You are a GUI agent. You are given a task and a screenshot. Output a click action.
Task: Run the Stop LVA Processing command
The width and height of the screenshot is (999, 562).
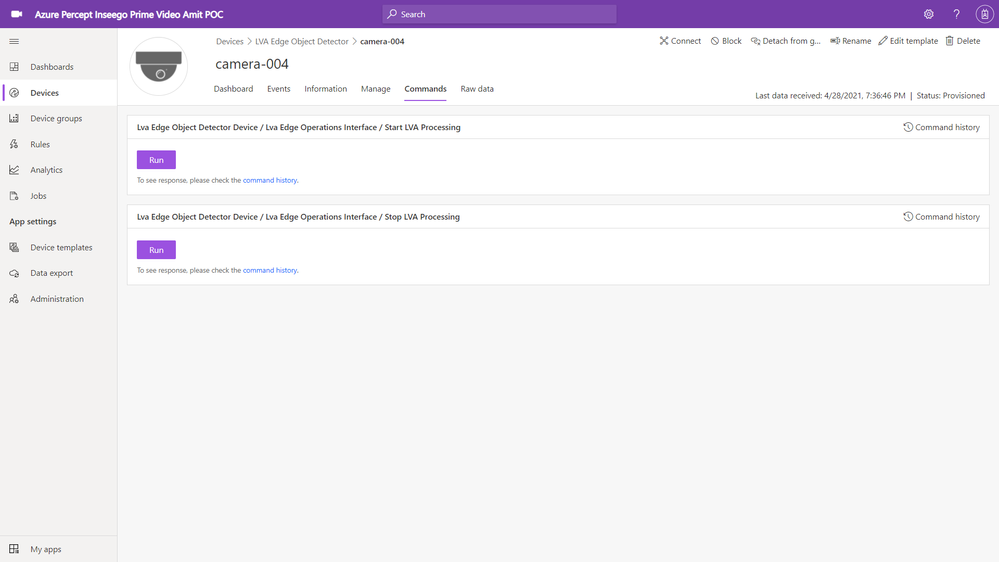pos(156,250)
